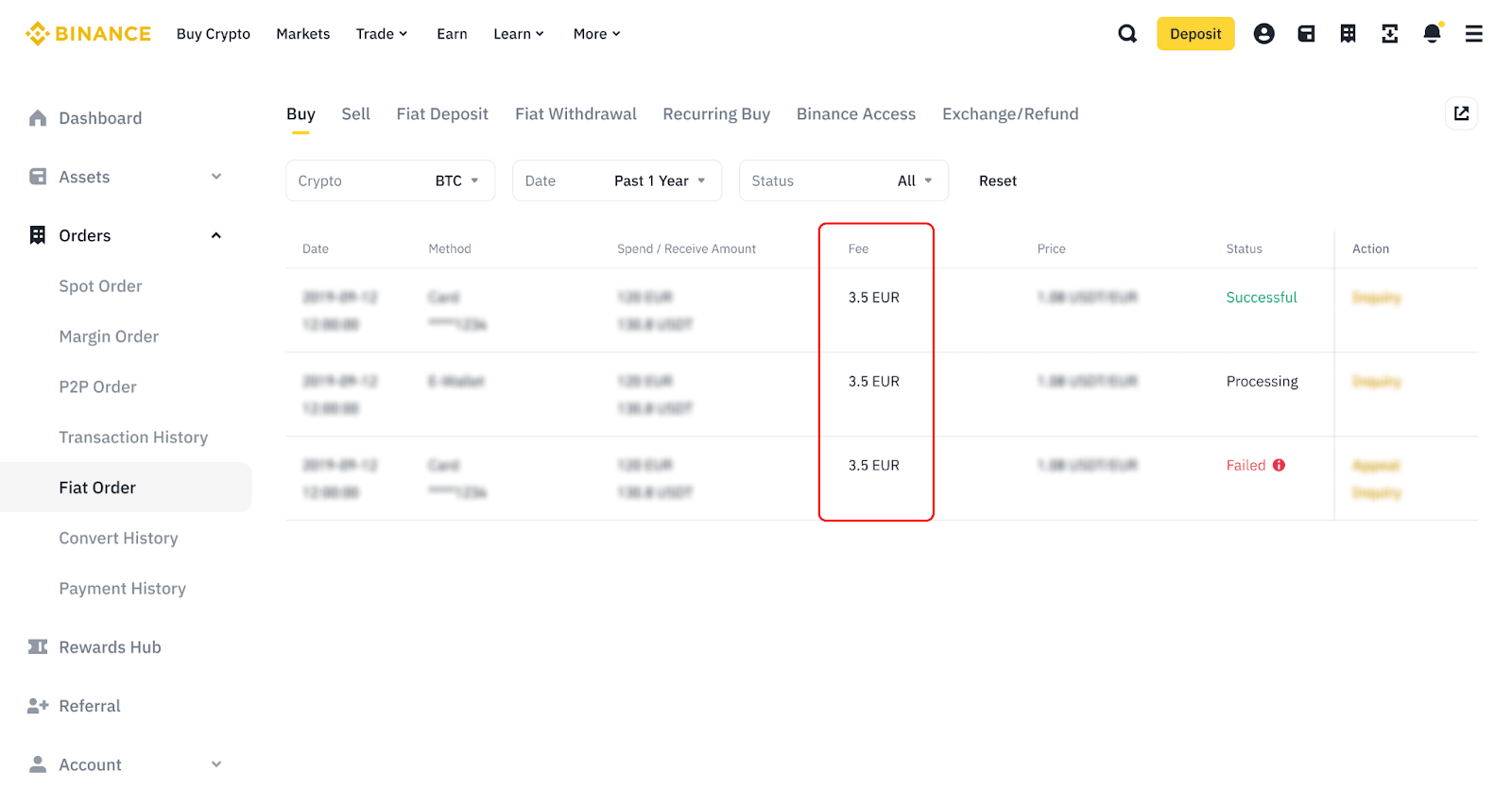This screenshot has width=1512, height=806.
Task: Click the Reset filters button
Action: click(x=998, y=180)
